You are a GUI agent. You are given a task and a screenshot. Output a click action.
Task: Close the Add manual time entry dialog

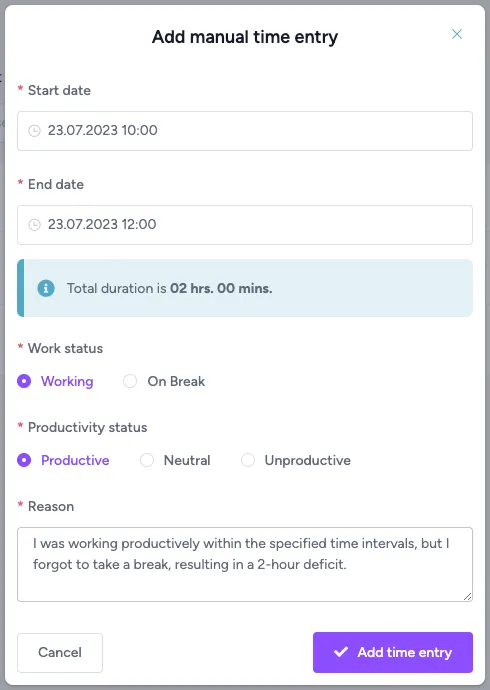(457, 34)
